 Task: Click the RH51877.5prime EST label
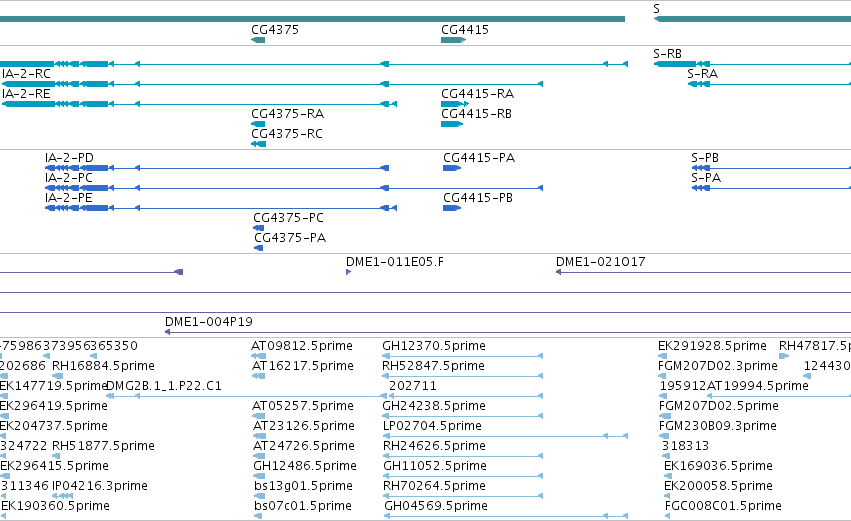tap(103, 446)
